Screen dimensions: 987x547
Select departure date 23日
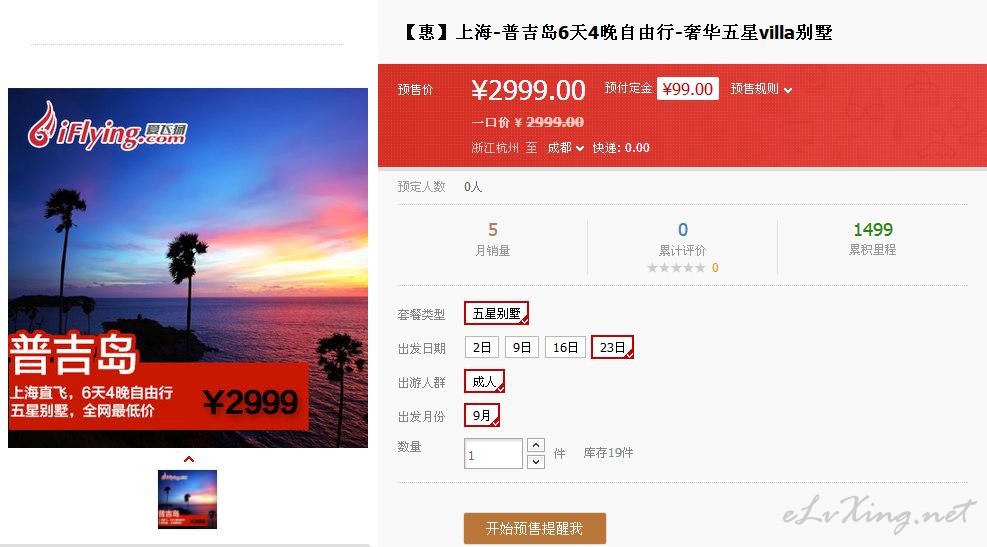pyautogui.click(x=612, y=347)
